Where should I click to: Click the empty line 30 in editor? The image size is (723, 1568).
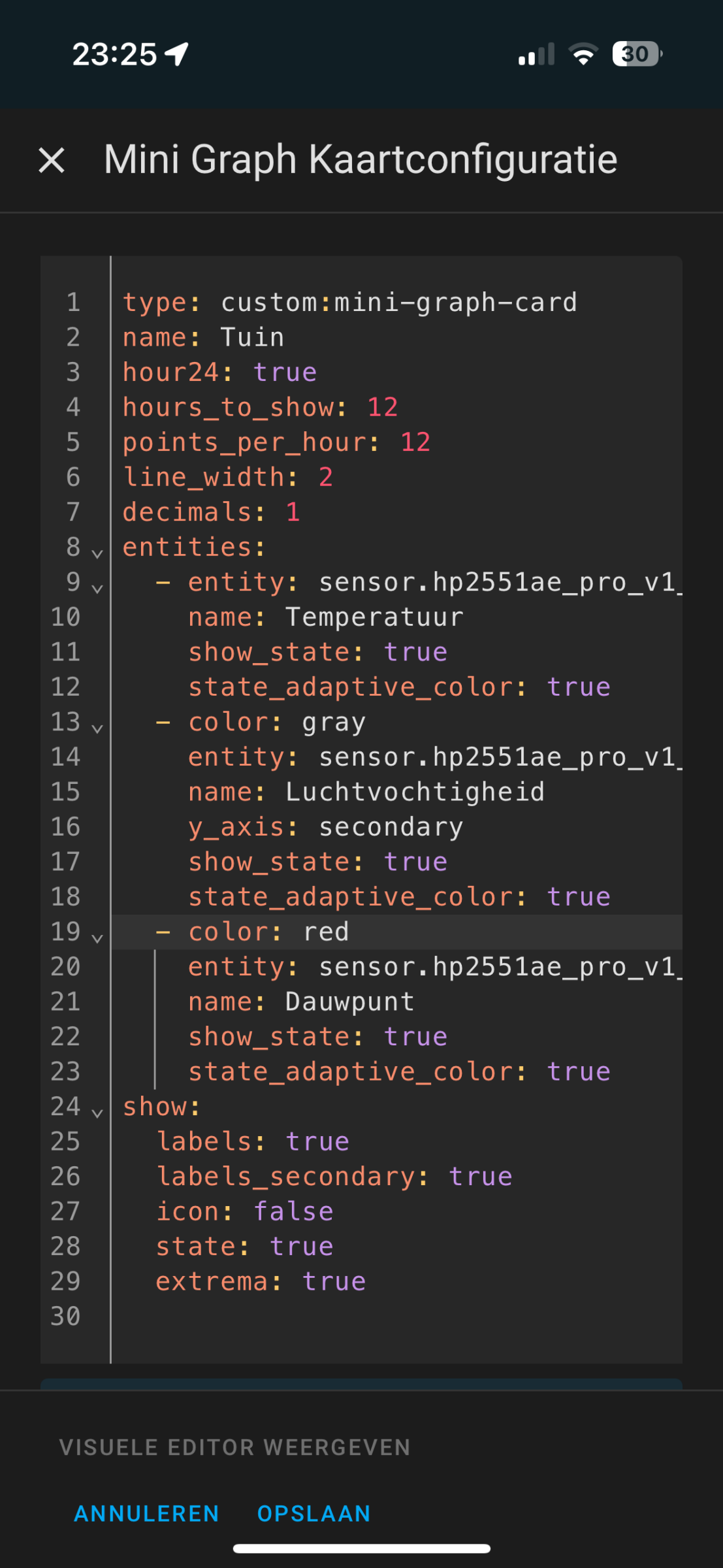(x=392, y=1316)
